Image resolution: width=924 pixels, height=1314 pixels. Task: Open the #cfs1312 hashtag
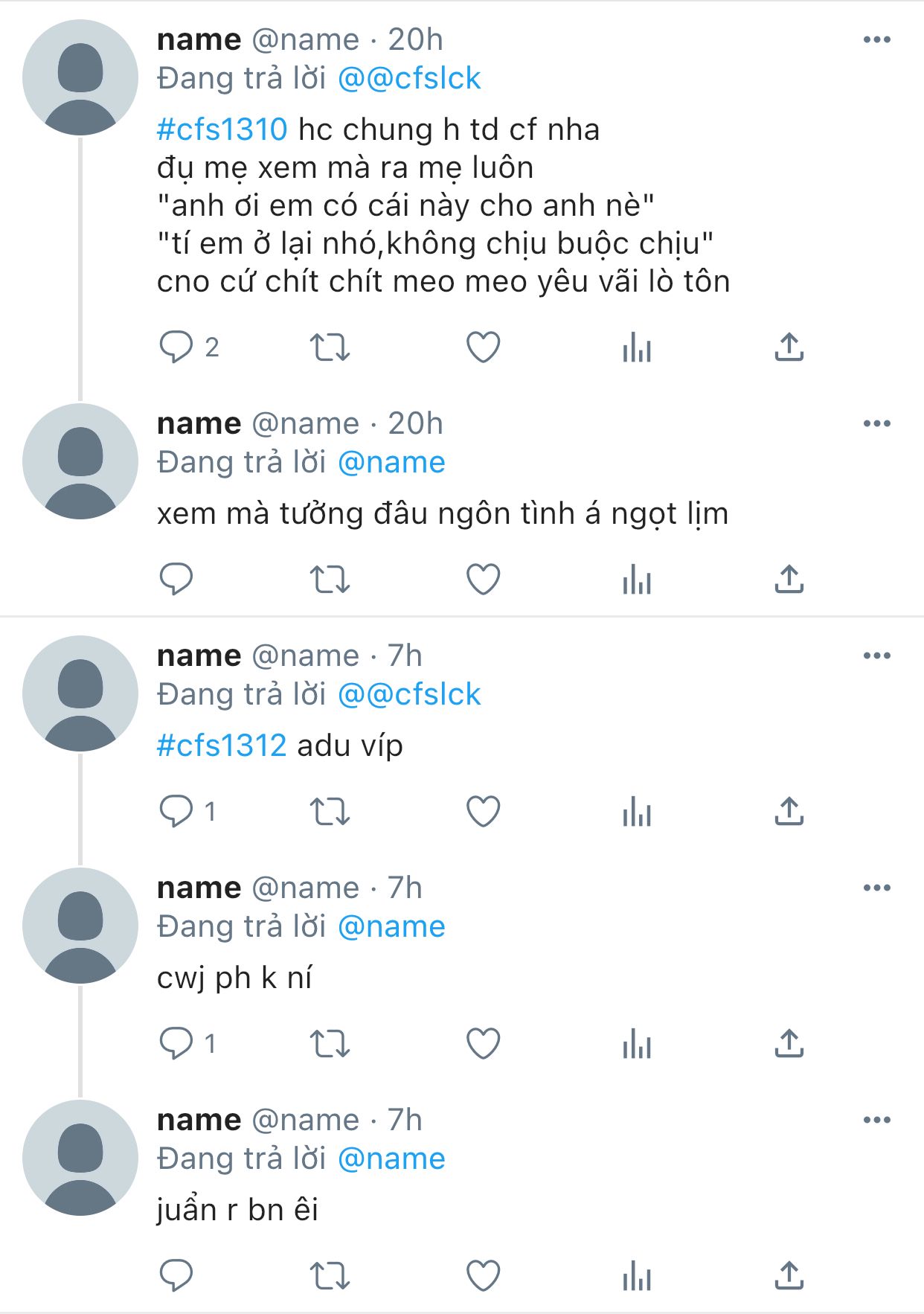tap(222, 746)
